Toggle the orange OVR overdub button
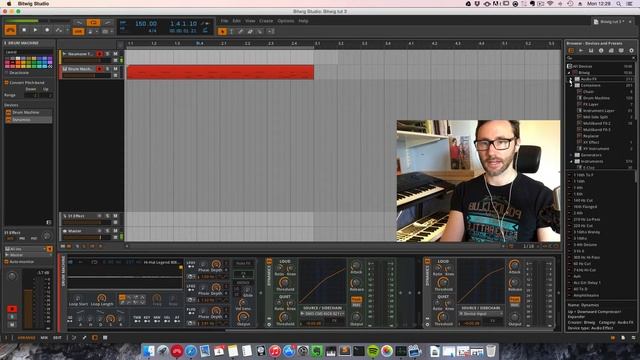 pos(78,31)
